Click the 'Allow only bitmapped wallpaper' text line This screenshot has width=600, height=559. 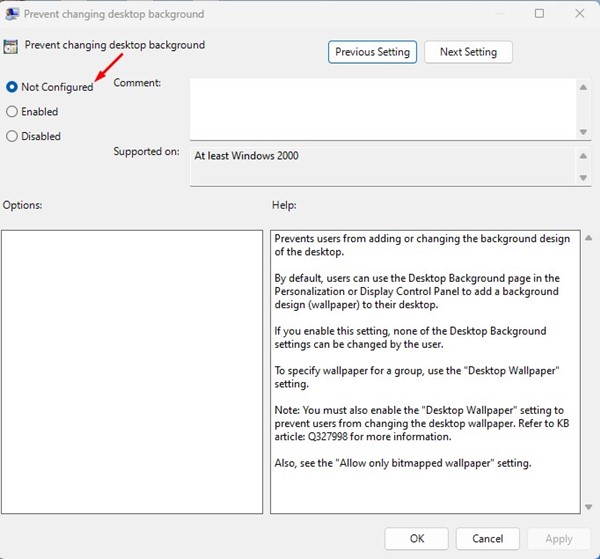pos(403,463)
